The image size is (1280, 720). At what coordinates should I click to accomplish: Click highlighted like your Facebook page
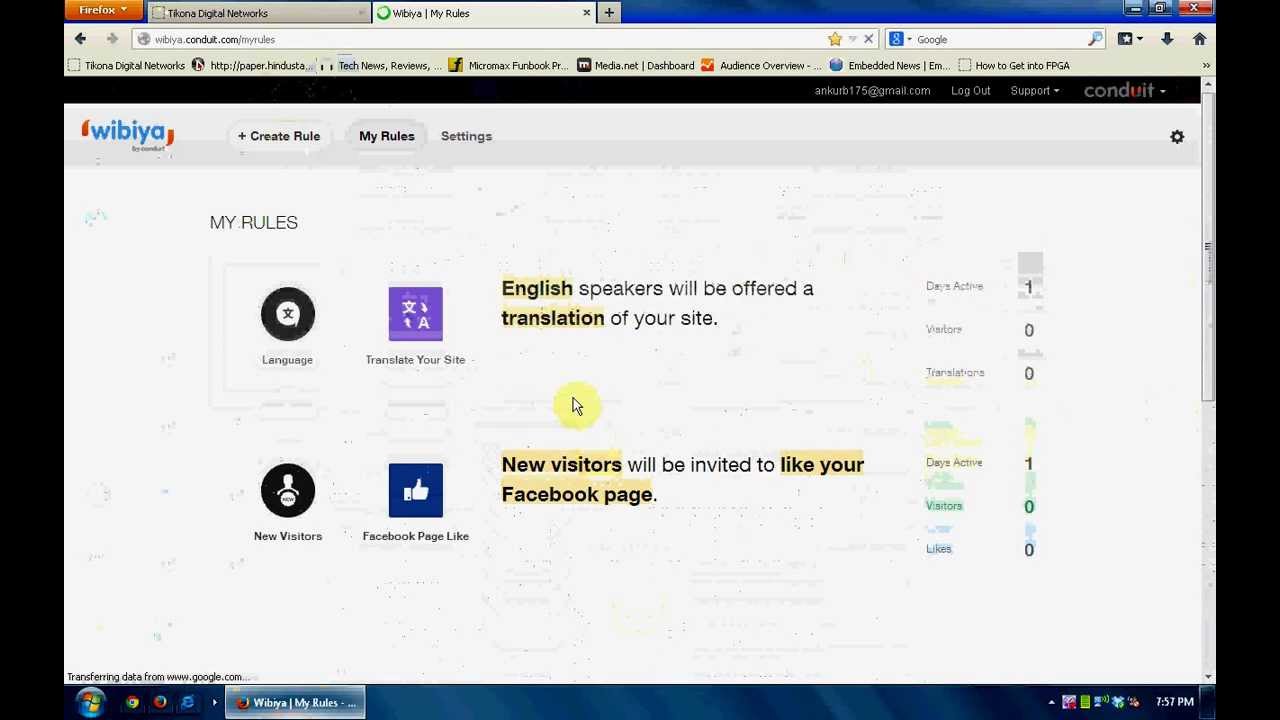[682, 479]
